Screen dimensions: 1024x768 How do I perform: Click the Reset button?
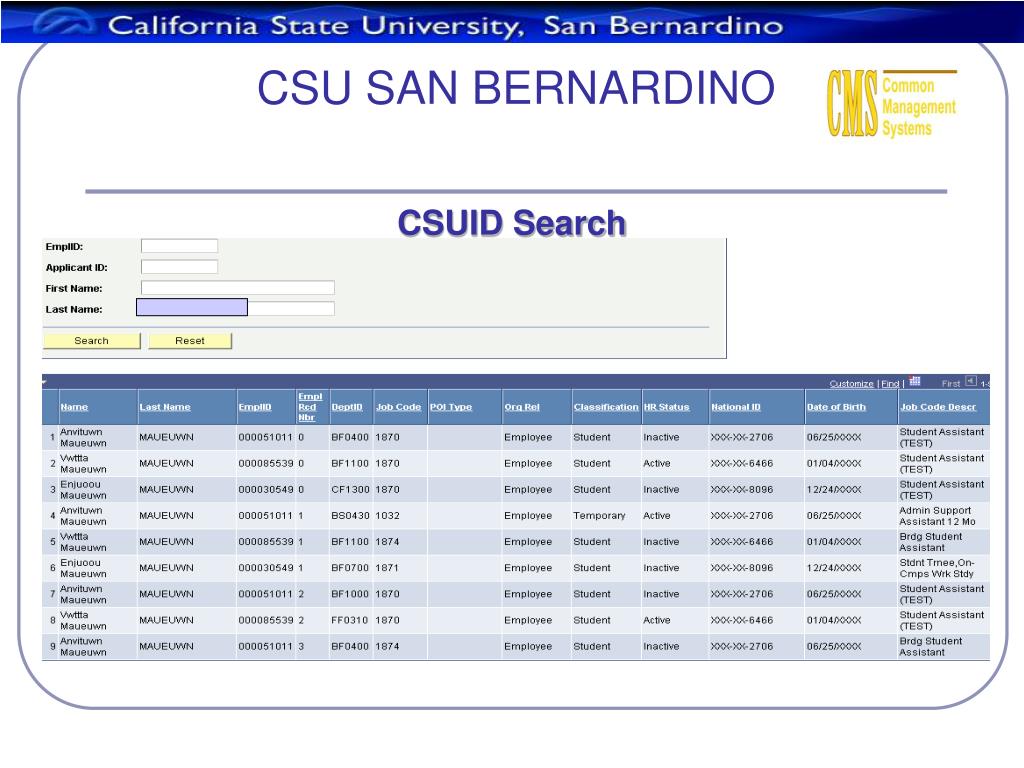coord(190,341)
